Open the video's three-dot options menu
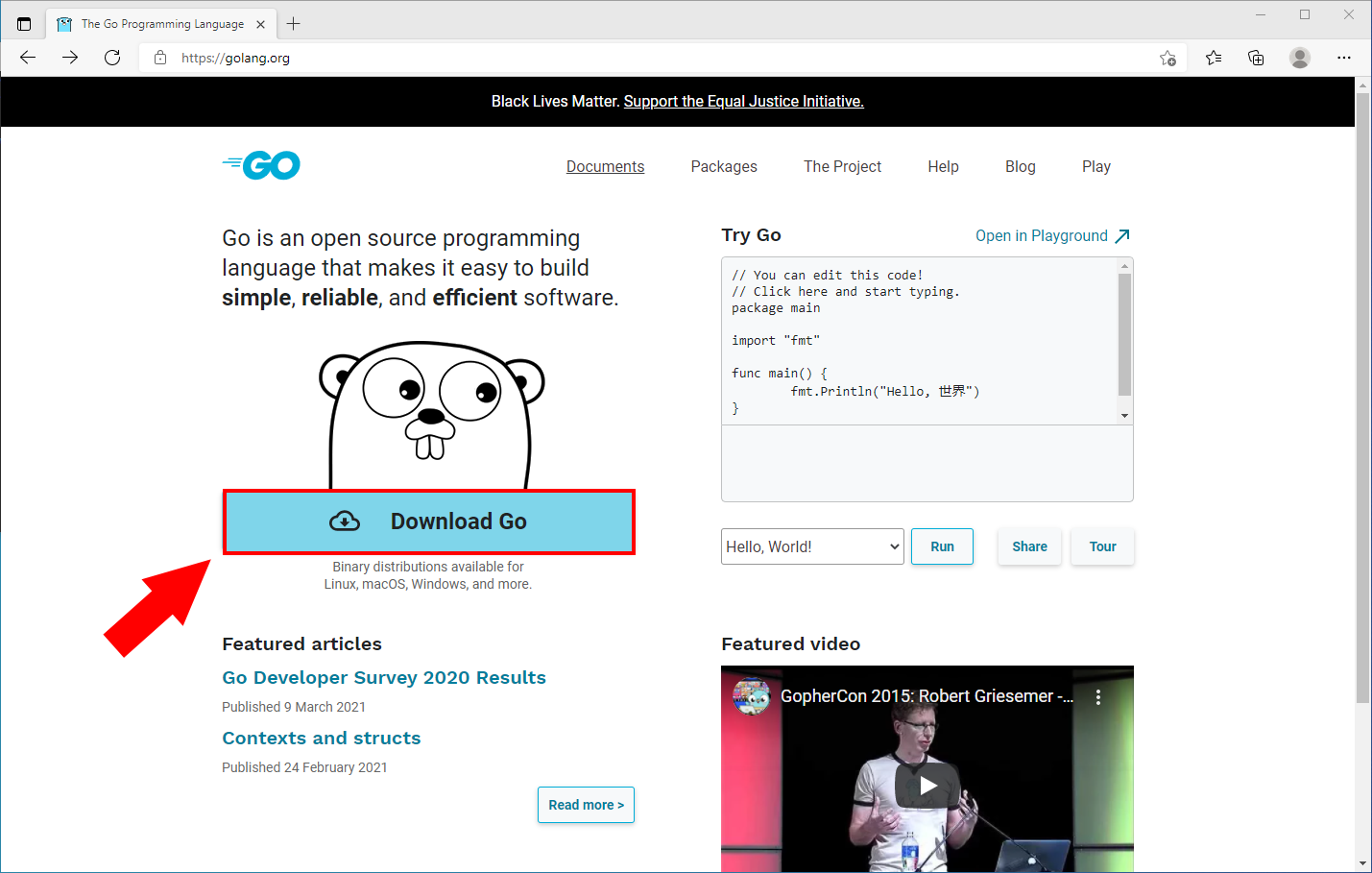This screenshot has height=873, width=1372. (x=1098, y=697)
